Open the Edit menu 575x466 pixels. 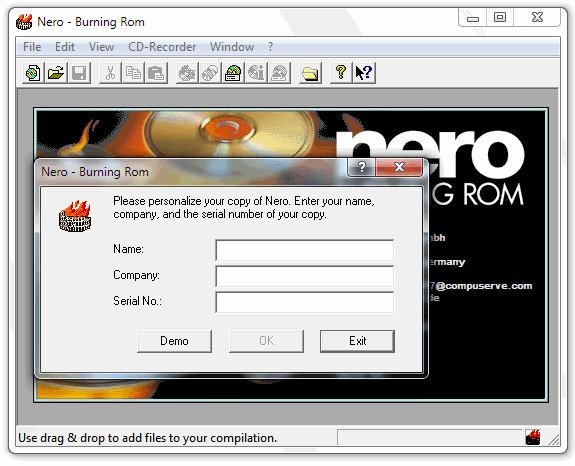coord(65,47)
